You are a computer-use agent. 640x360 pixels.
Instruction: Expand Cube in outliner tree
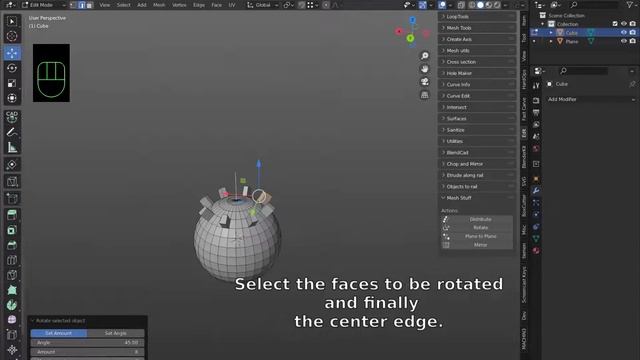coord(551,33)
